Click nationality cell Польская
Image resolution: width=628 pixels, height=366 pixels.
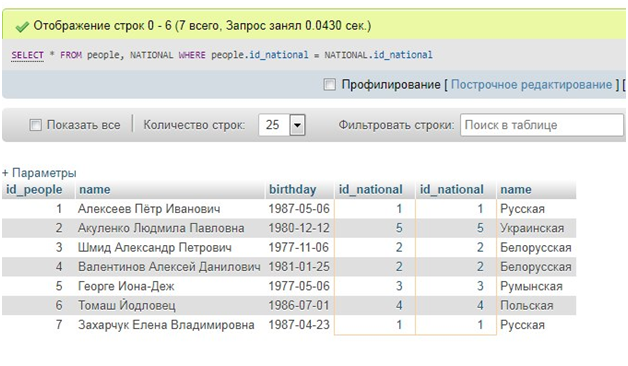point(527,305)
